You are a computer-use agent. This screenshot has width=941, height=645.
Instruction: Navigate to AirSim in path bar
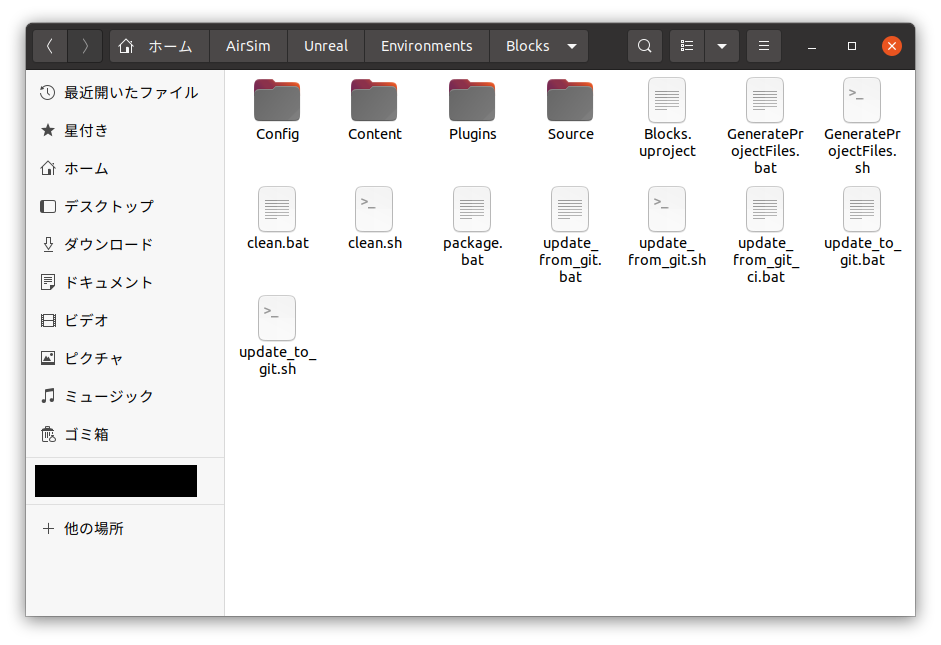click(248, 46)
